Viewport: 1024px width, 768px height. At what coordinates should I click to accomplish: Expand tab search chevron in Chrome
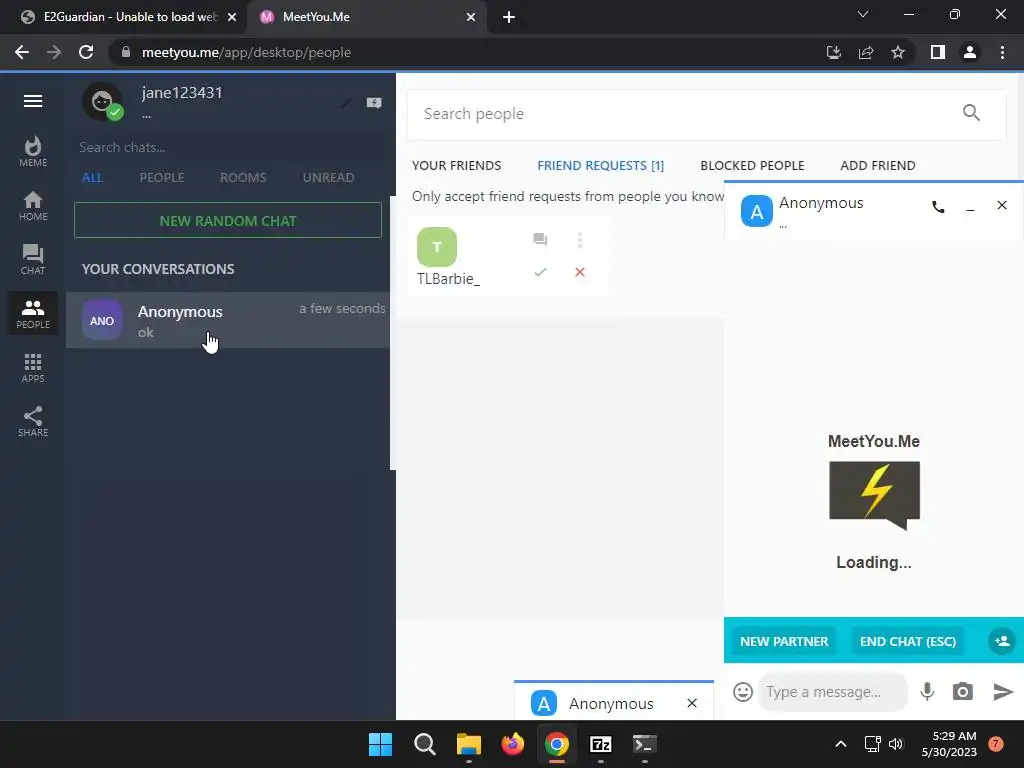pyautogui.click(x=863, y=14)
